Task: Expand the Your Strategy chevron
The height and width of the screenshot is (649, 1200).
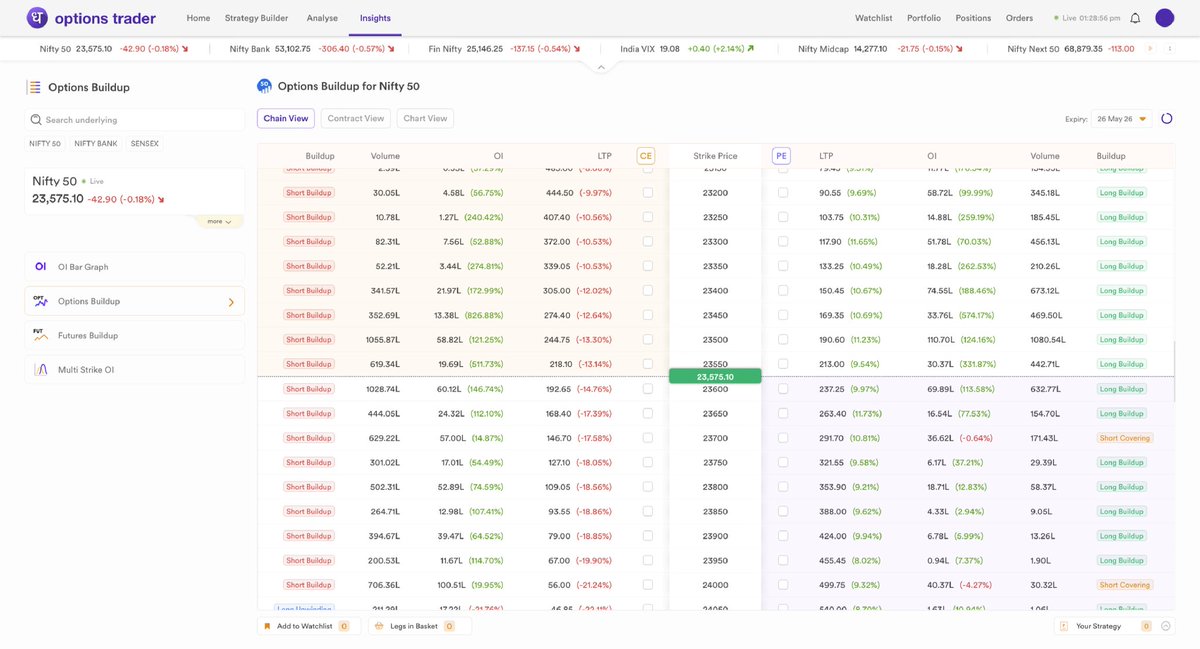Action: click(1164, 626)
